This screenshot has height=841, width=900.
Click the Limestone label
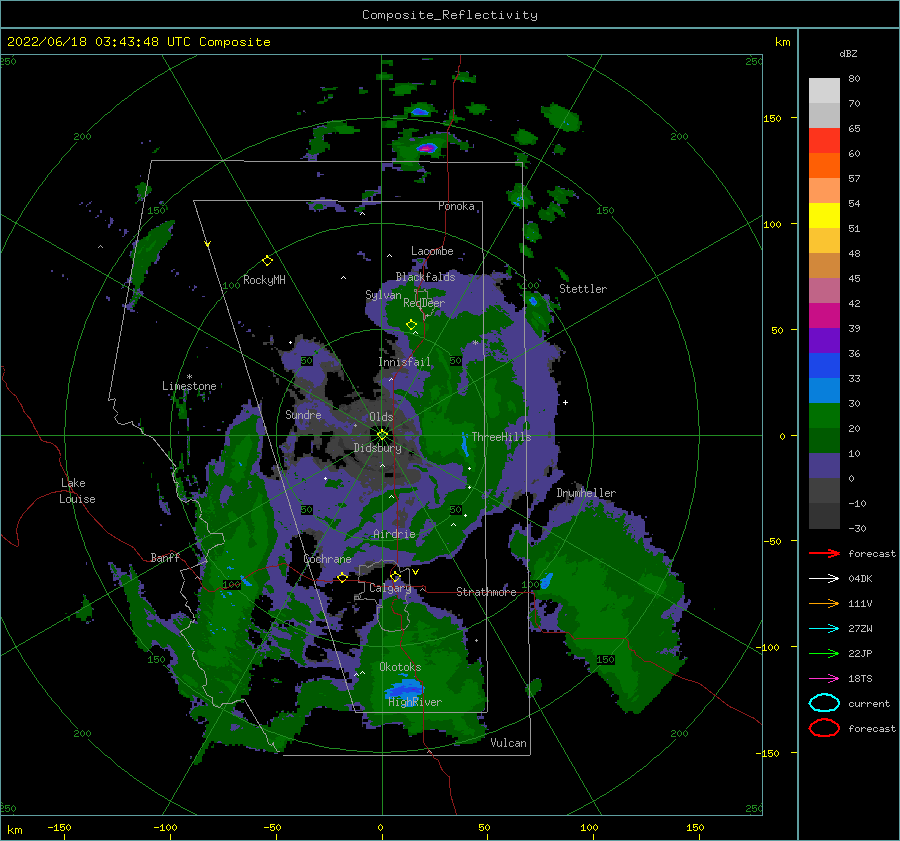[x=189, y=386]
